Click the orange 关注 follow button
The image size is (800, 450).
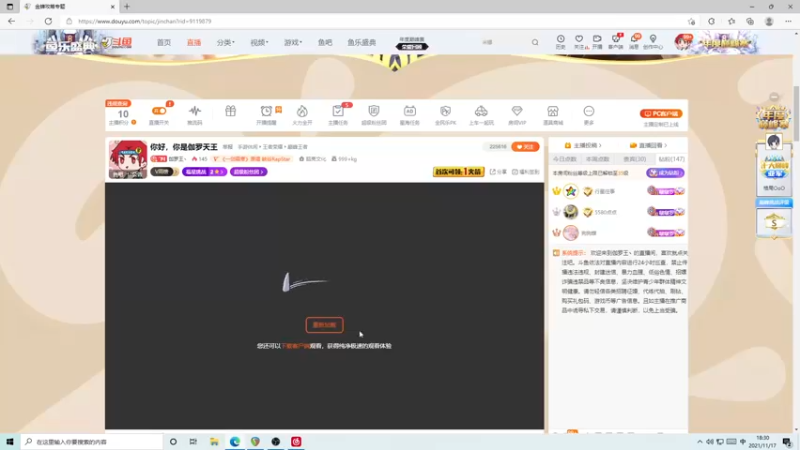525,147
